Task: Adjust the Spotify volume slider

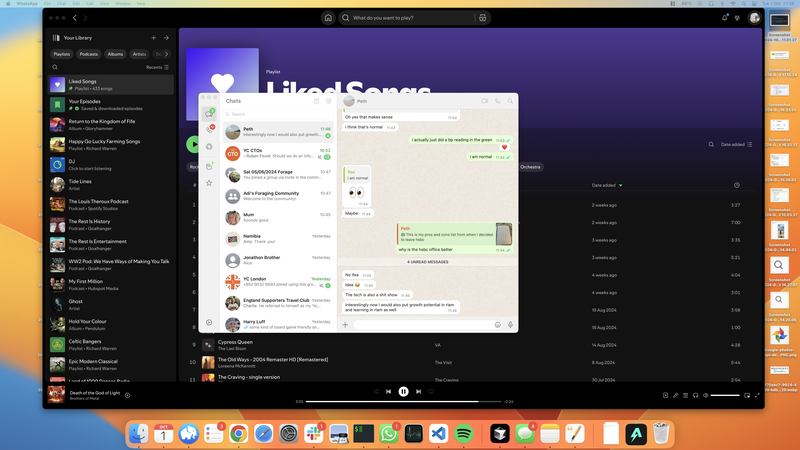Action: (x=725, y=395)
